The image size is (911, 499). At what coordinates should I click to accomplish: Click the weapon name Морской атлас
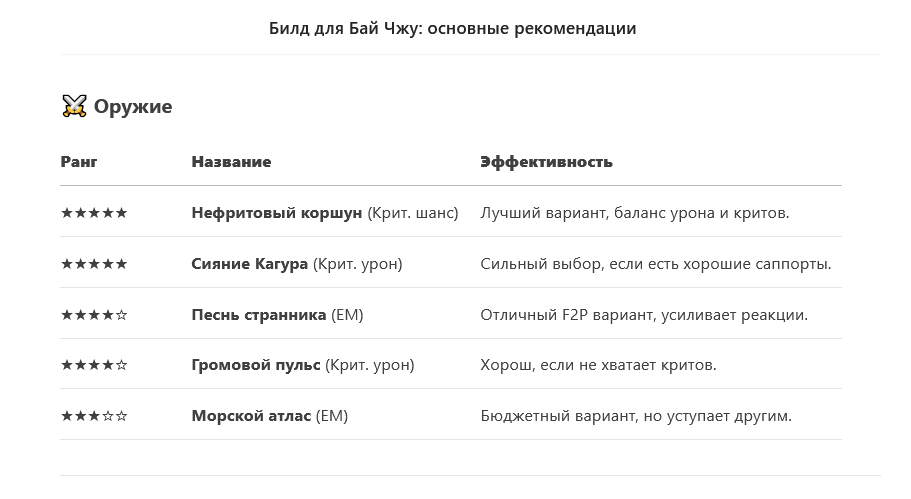[x=251, y=417]
